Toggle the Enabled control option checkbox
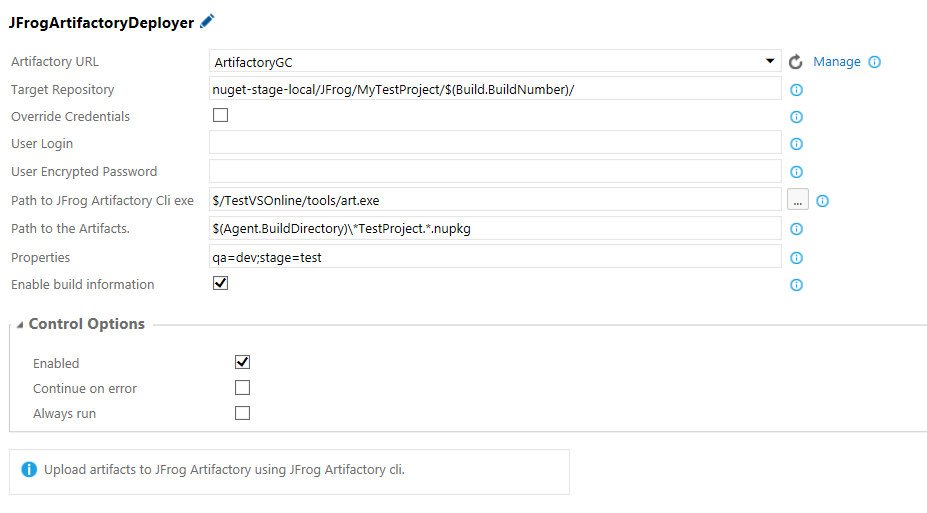Screen dimensions: 927x513 (x=242, y=362)
